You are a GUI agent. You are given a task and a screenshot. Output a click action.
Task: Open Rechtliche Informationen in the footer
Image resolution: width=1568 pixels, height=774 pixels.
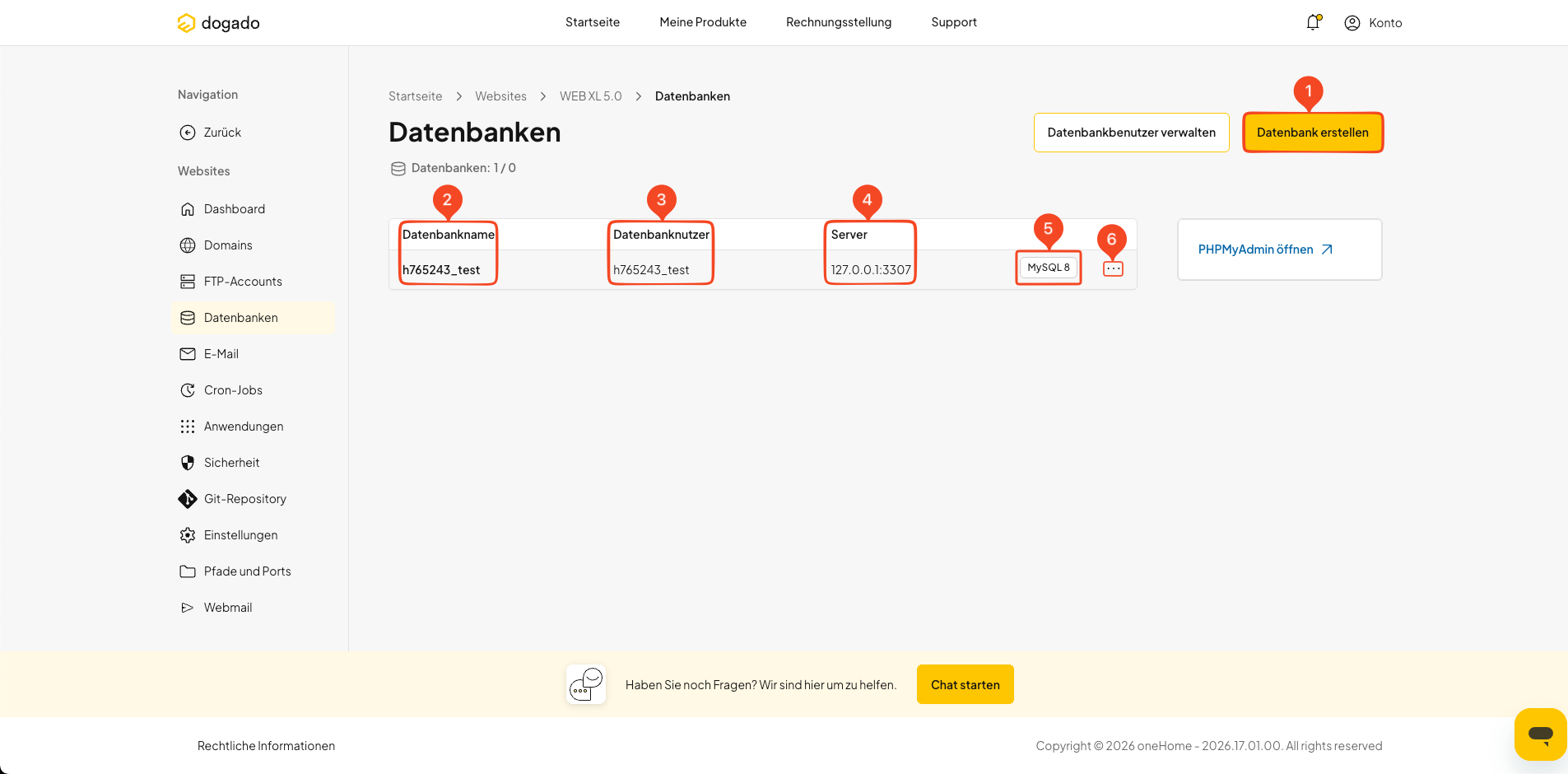click(x=266, y=746)
